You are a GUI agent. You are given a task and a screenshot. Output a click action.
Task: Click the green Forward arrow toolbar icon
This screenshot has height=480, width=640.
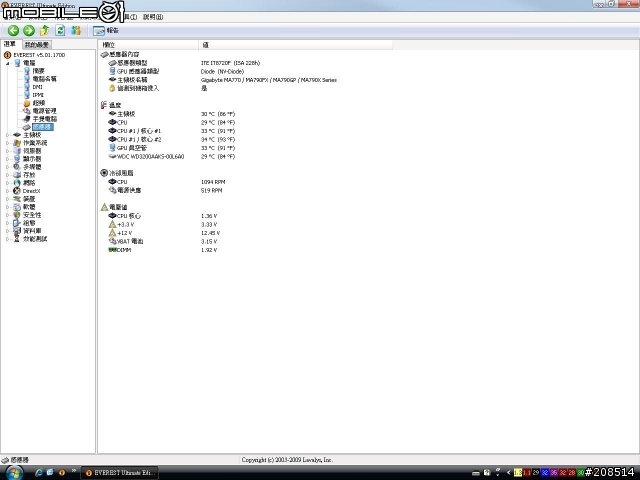point(29,31)
